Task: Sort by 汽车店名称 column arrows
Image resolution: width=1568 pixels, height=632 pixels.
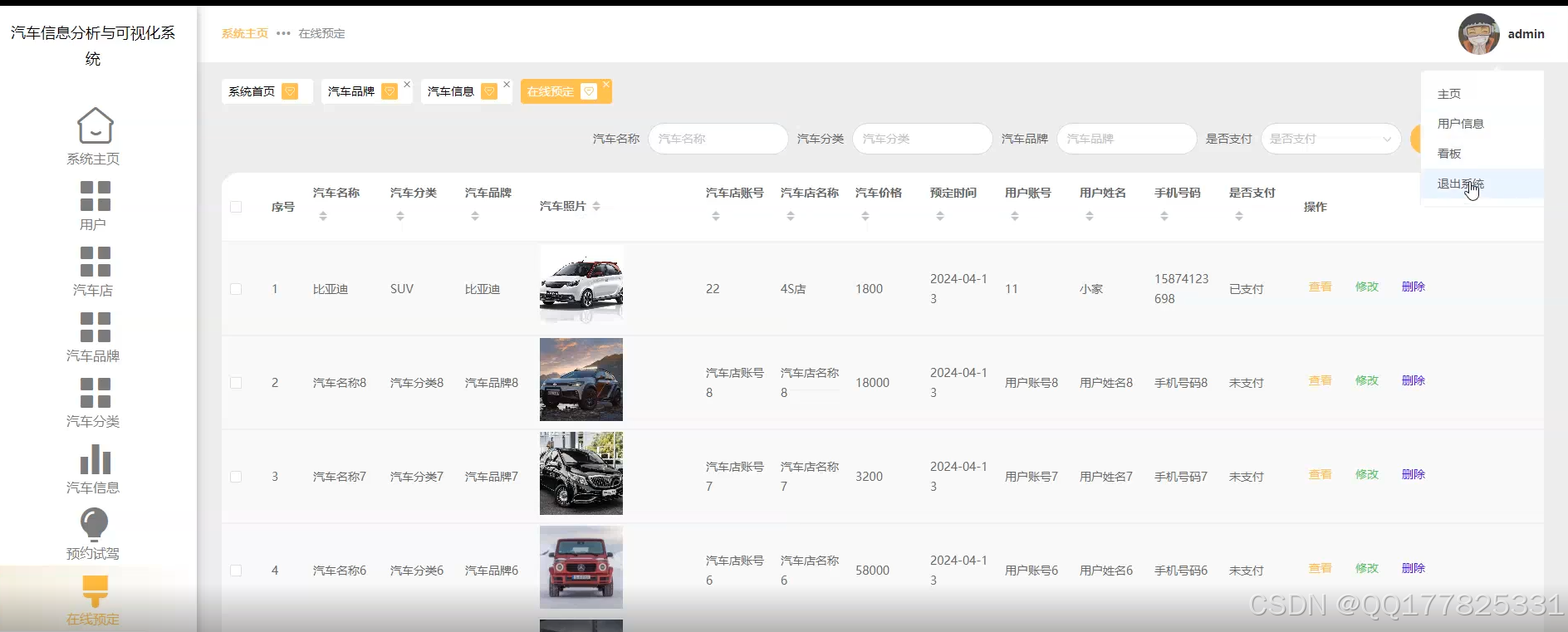Action: [x=791, y=216]
